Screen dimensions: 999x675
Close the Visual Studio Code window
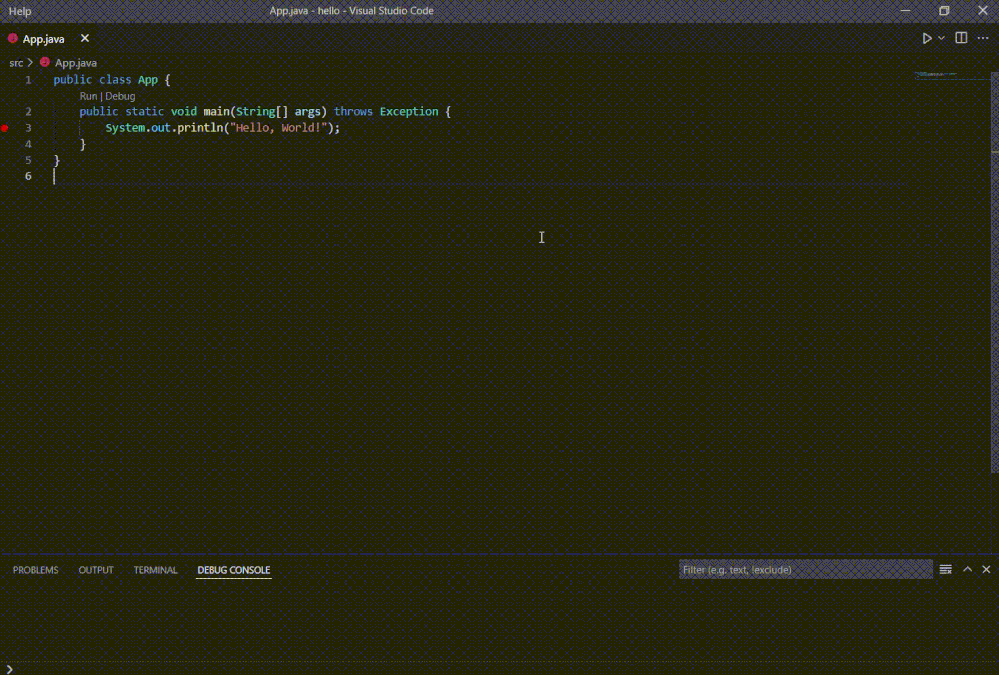982,11
